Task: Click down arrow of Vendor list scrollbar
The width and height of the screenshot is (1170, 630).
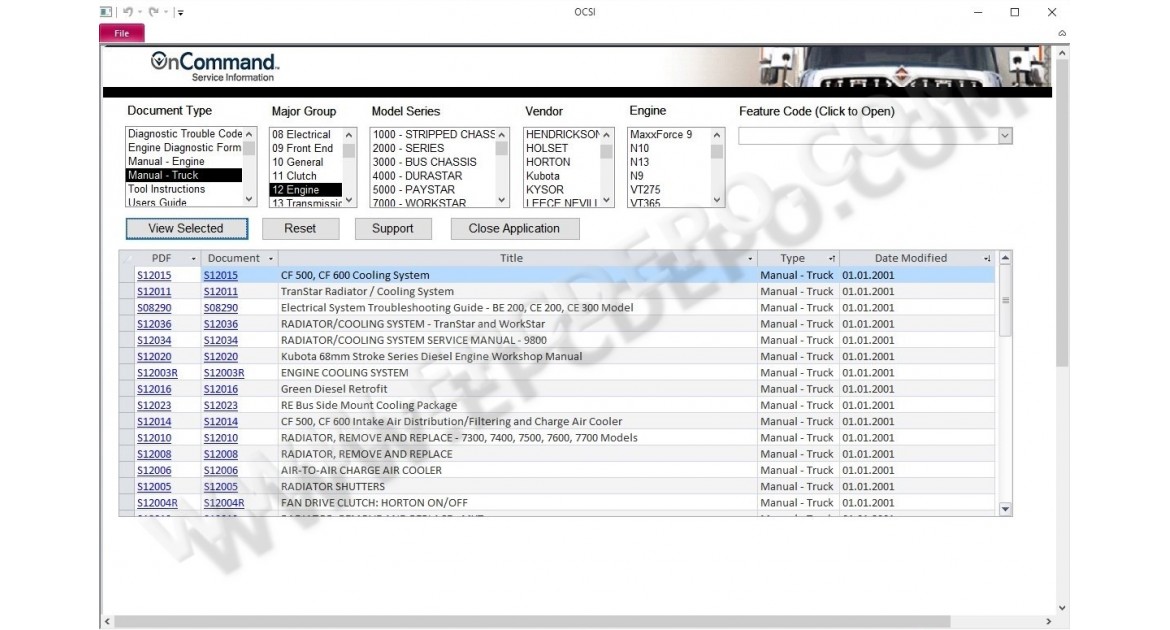Action: pos(607,200)
